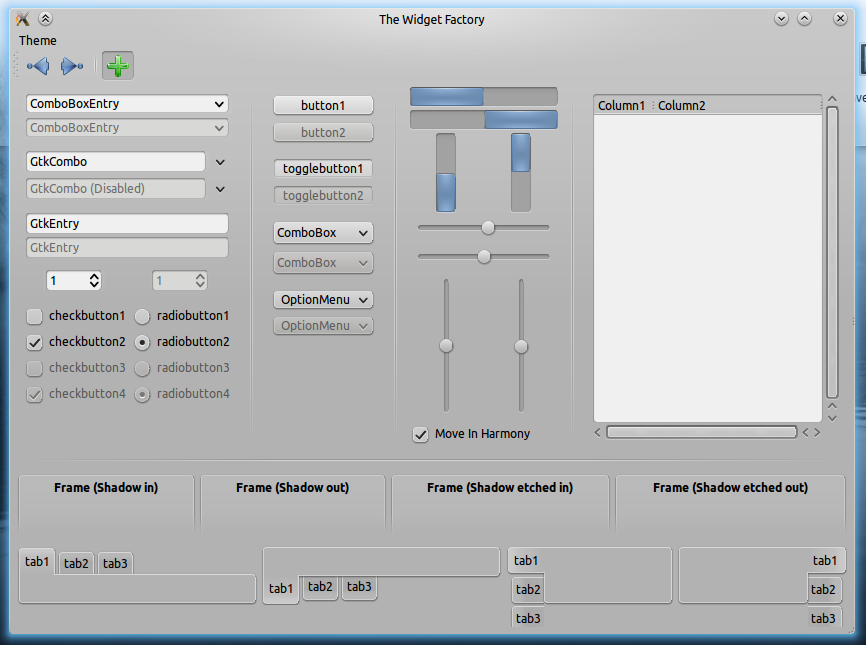
Task: Click the application icon in the title bar
Action: tap(22, 18)
